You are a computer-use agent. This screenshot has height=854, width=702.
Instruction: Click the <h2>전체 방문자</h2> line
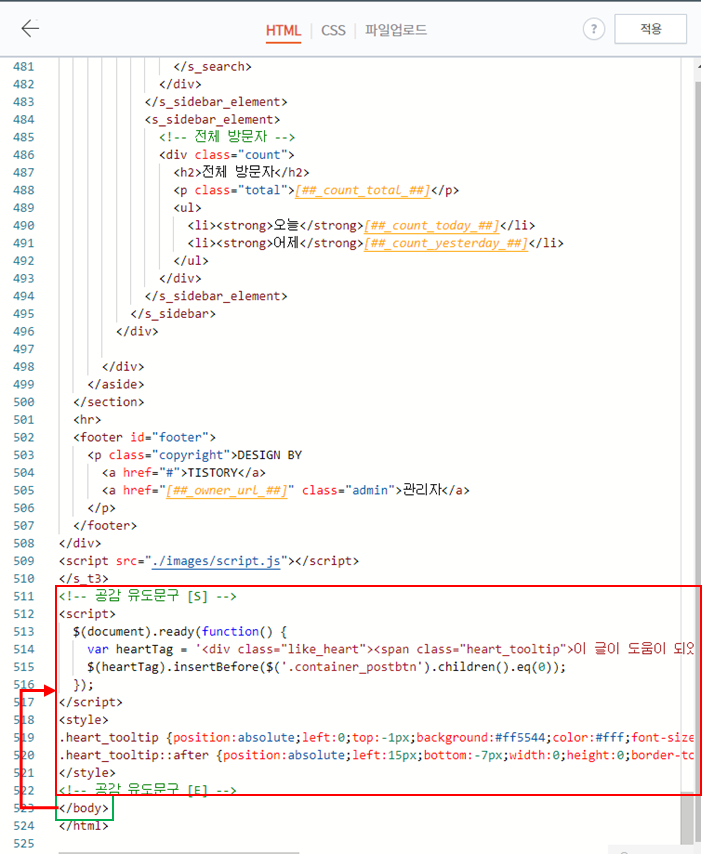241,172
